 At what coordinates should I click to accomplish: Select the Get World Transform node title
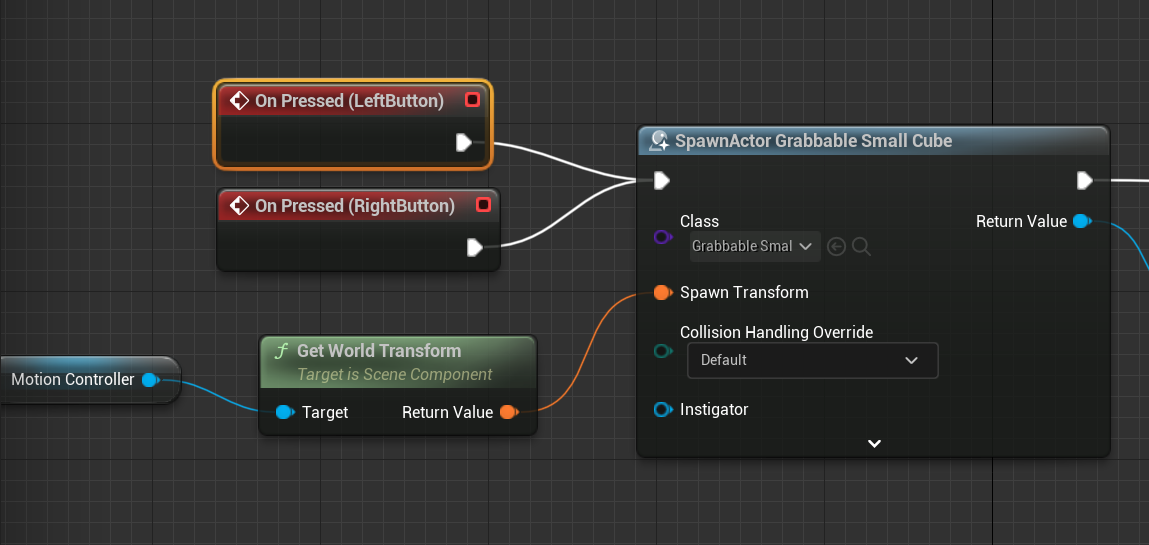pos(379,351)
